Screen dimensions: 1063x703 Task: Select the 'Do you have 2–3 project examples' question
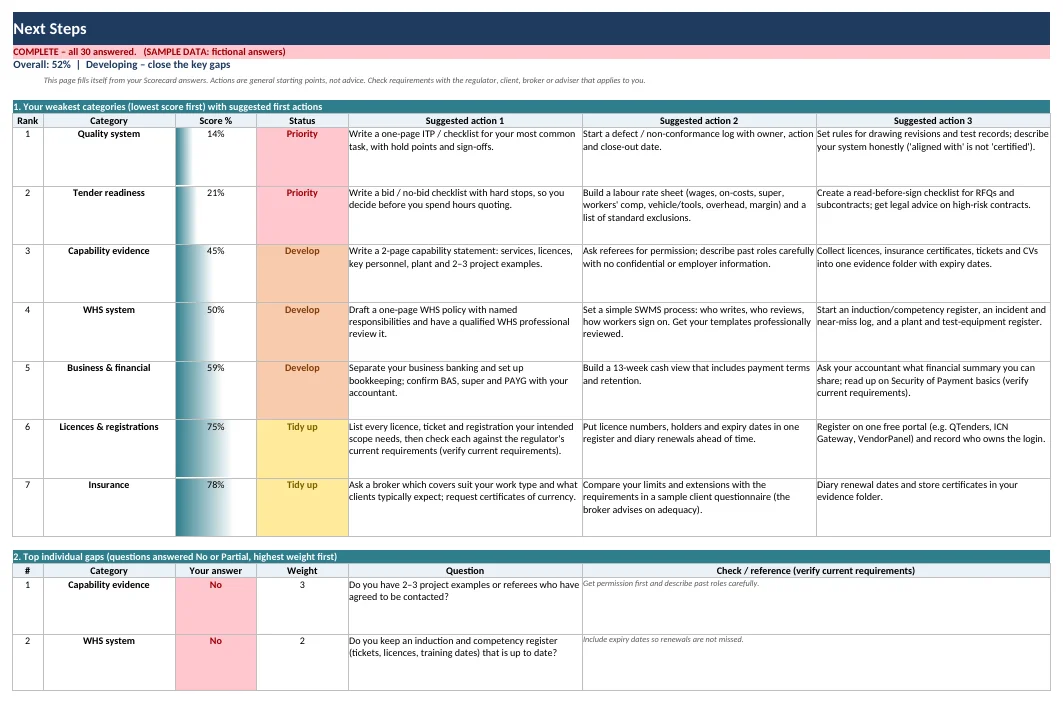465,606
